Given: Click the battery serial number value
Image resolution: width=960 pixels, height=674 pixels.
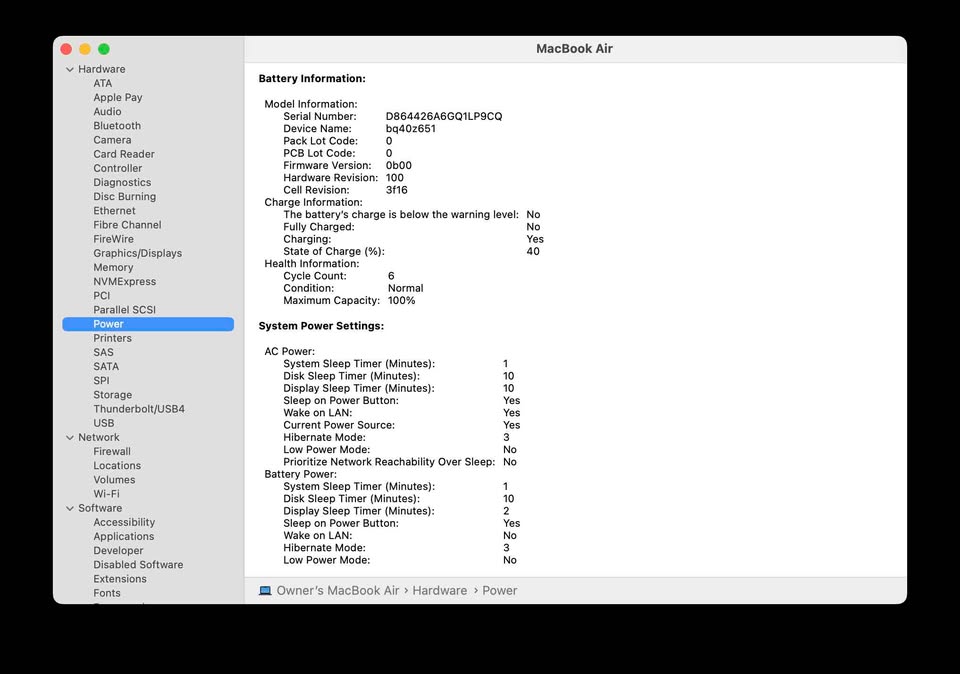Looking at the screenshot, I should tap(444, 117).
